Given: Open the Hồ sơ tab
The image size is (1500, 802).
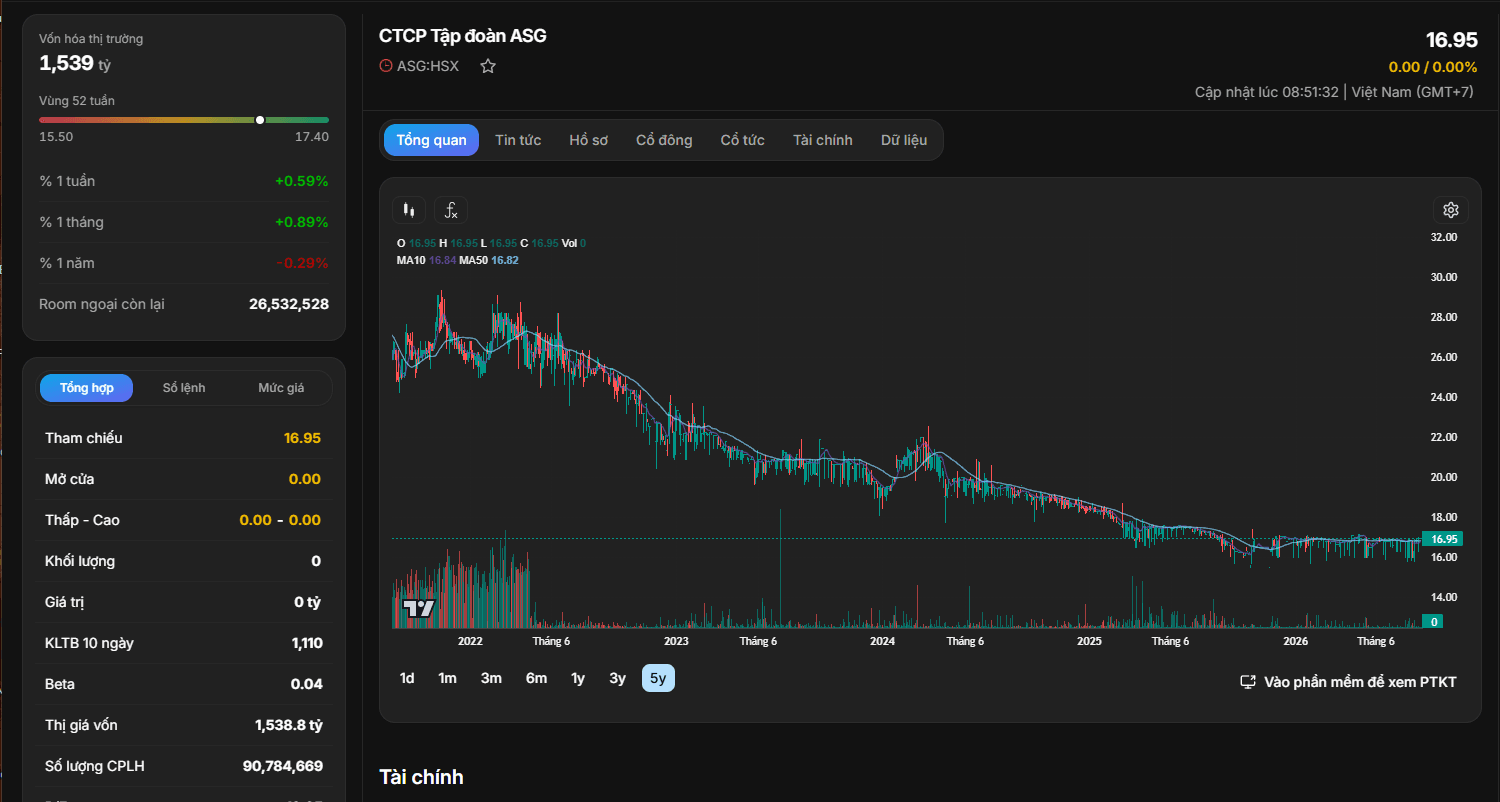Looking at the screenshot, I should 589,140.
